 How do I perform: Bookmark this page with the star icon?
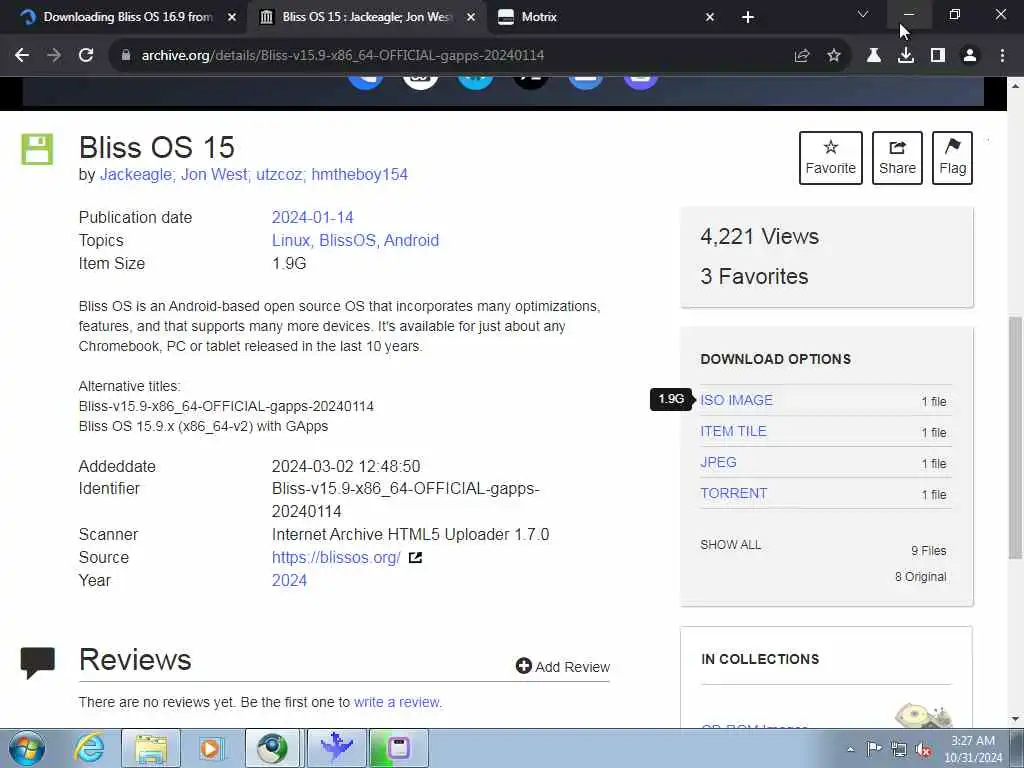[x=834, y=56]
